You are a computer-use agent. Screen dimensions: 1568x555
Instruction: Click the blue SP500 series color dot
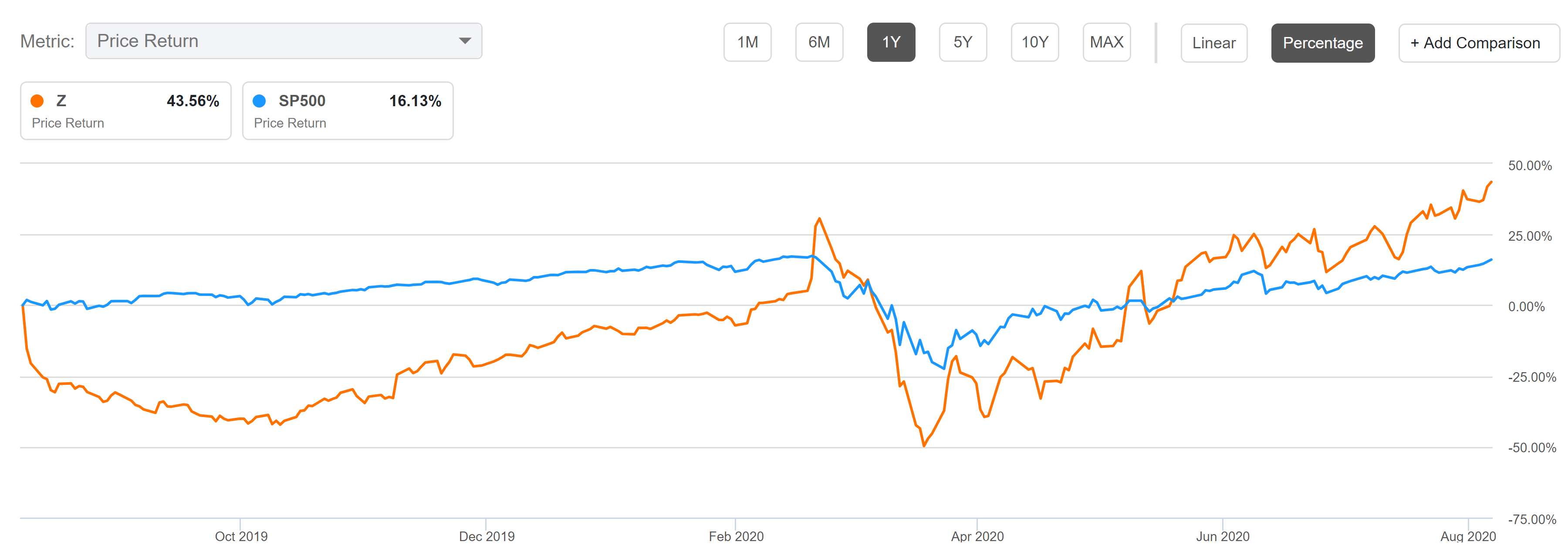(x=260, y=101)
